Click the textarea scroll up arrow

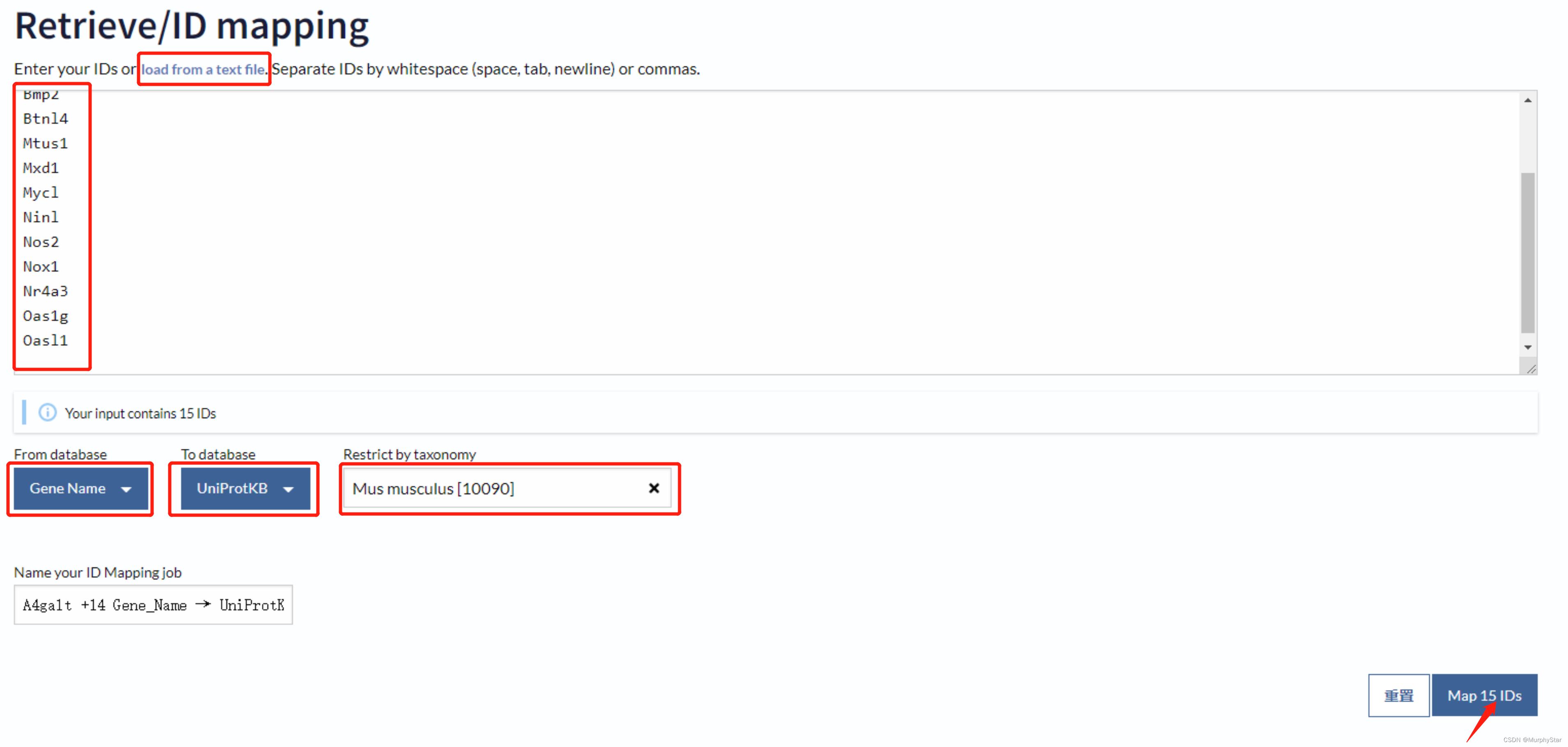(1528, 101)
